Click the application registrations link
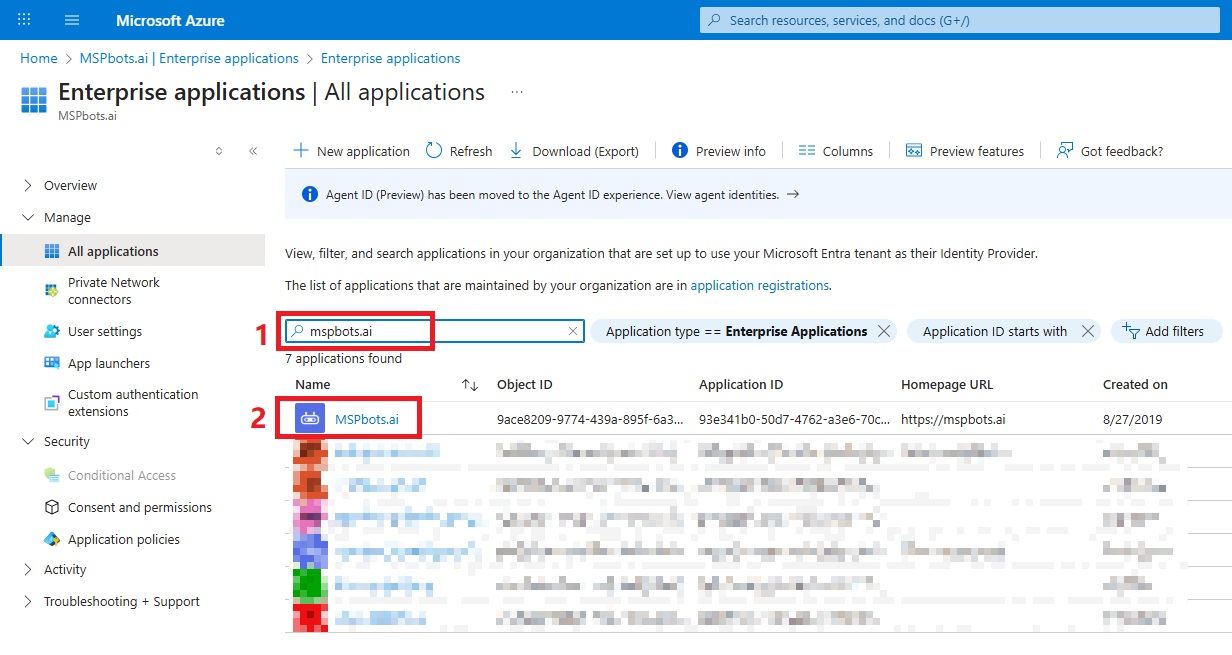1232x655 pixels. click(759, 285)
